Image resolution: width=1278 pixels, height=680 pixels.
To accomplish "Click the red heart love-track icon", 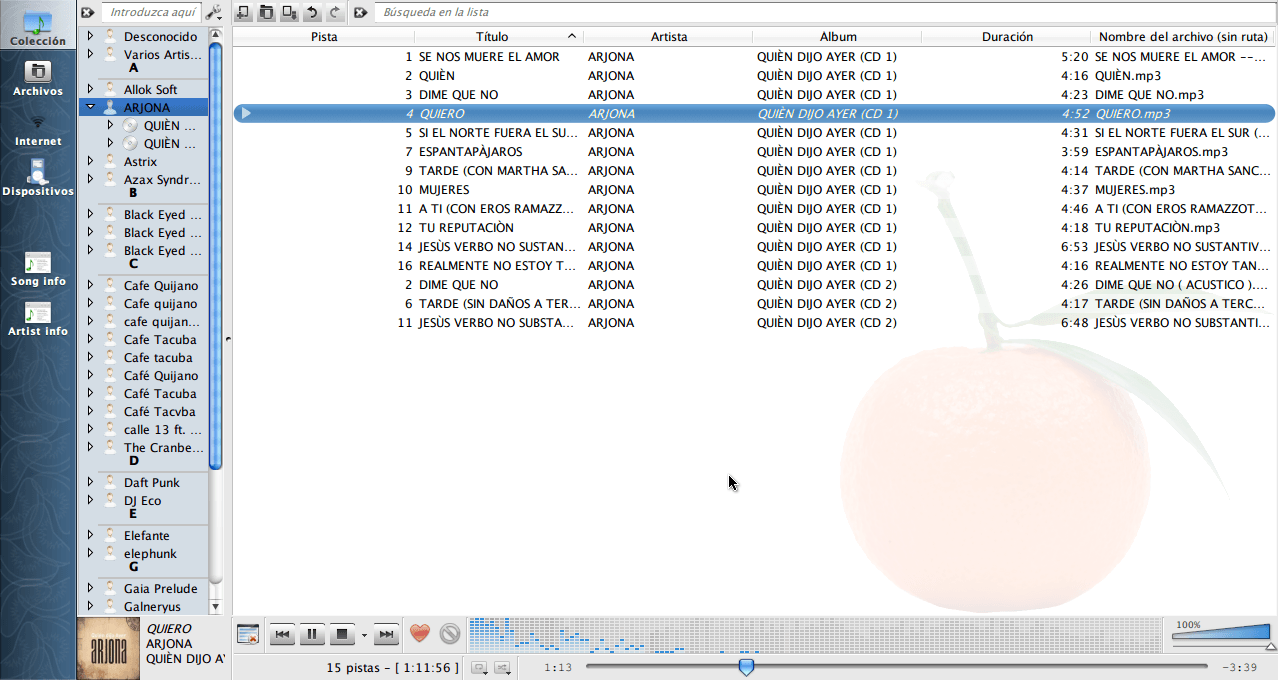I will 420,634.
